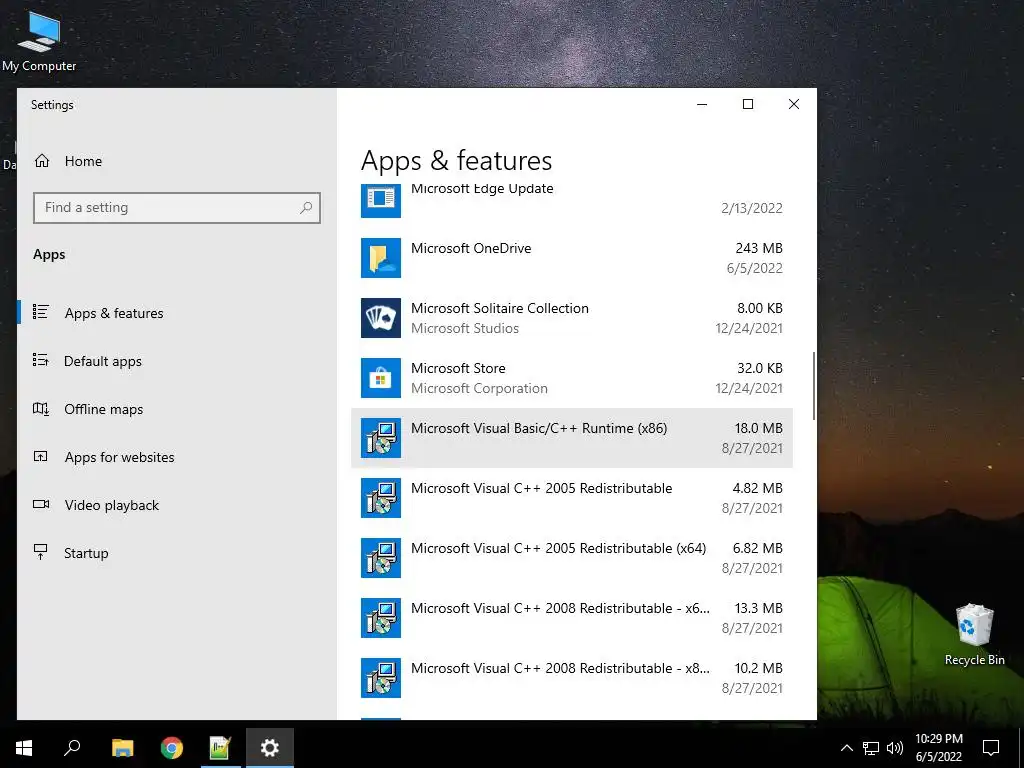Click the icon of the 13.3 MB Visual C++ 2008 entry
The width and height of the screenshot is (1024, 768).
click(x=381, y=618)
